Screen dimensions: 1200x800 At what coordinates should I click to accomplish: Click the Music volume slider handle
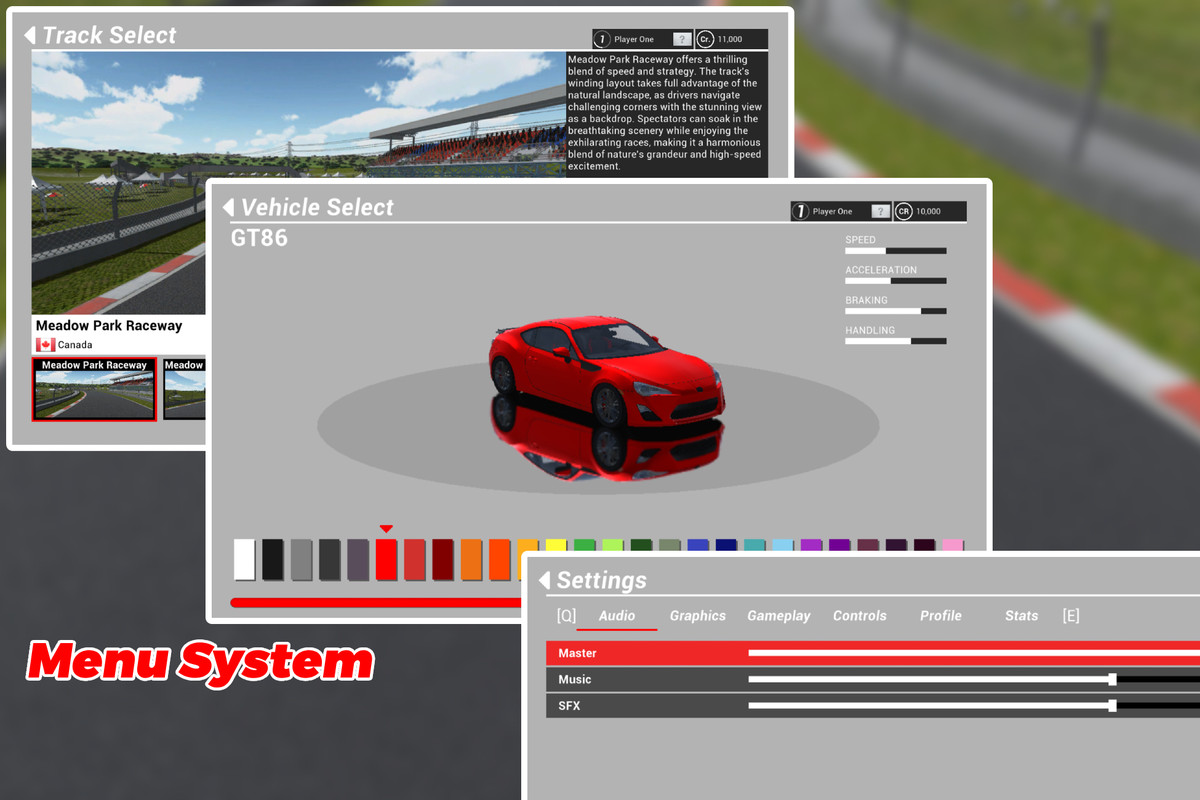(x=1112, y=679)
